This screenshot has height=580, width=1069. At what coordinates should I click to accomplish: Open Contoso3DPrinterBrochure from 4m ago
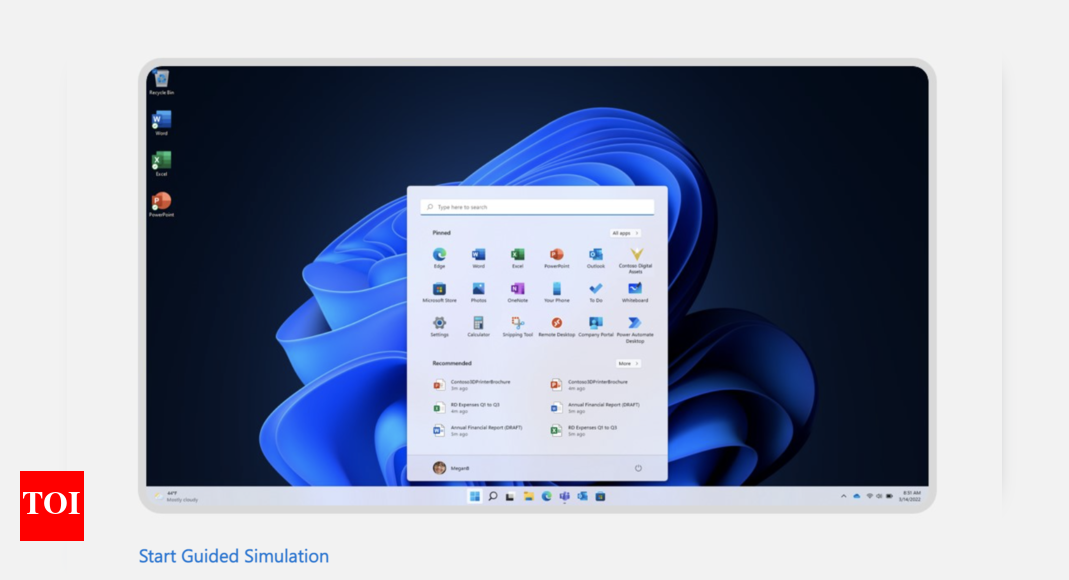click(x=590, y=385)
